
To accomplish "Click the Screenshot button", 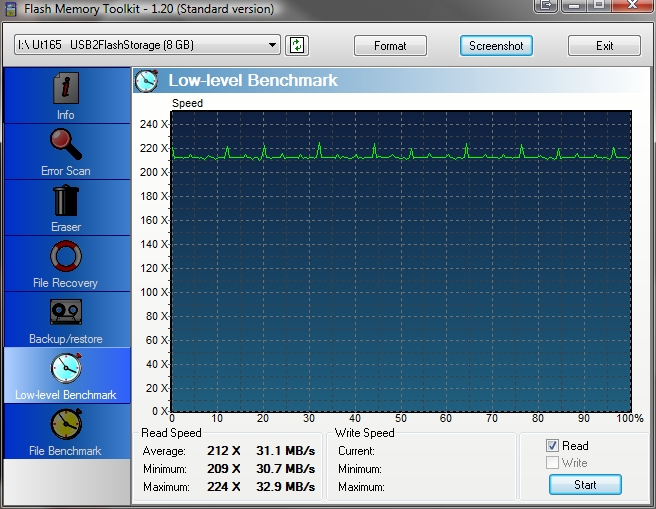I will pyautogui.click(x=496, y=46).
